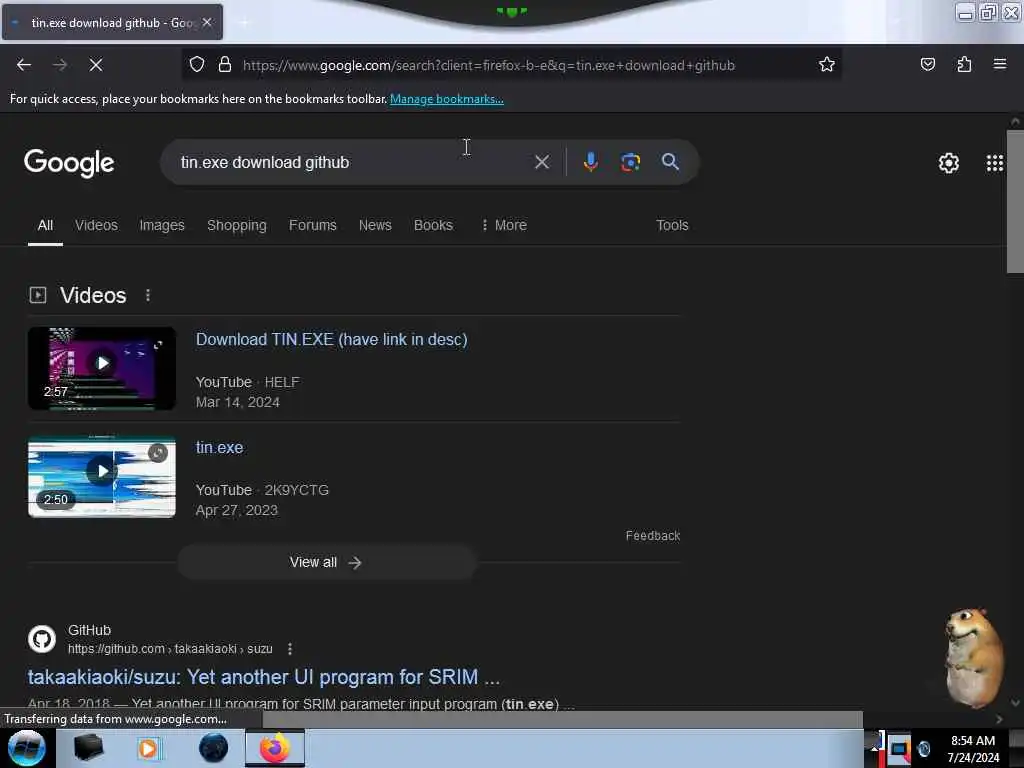
Task: Click the Google logo
Action: pos(69,163)
